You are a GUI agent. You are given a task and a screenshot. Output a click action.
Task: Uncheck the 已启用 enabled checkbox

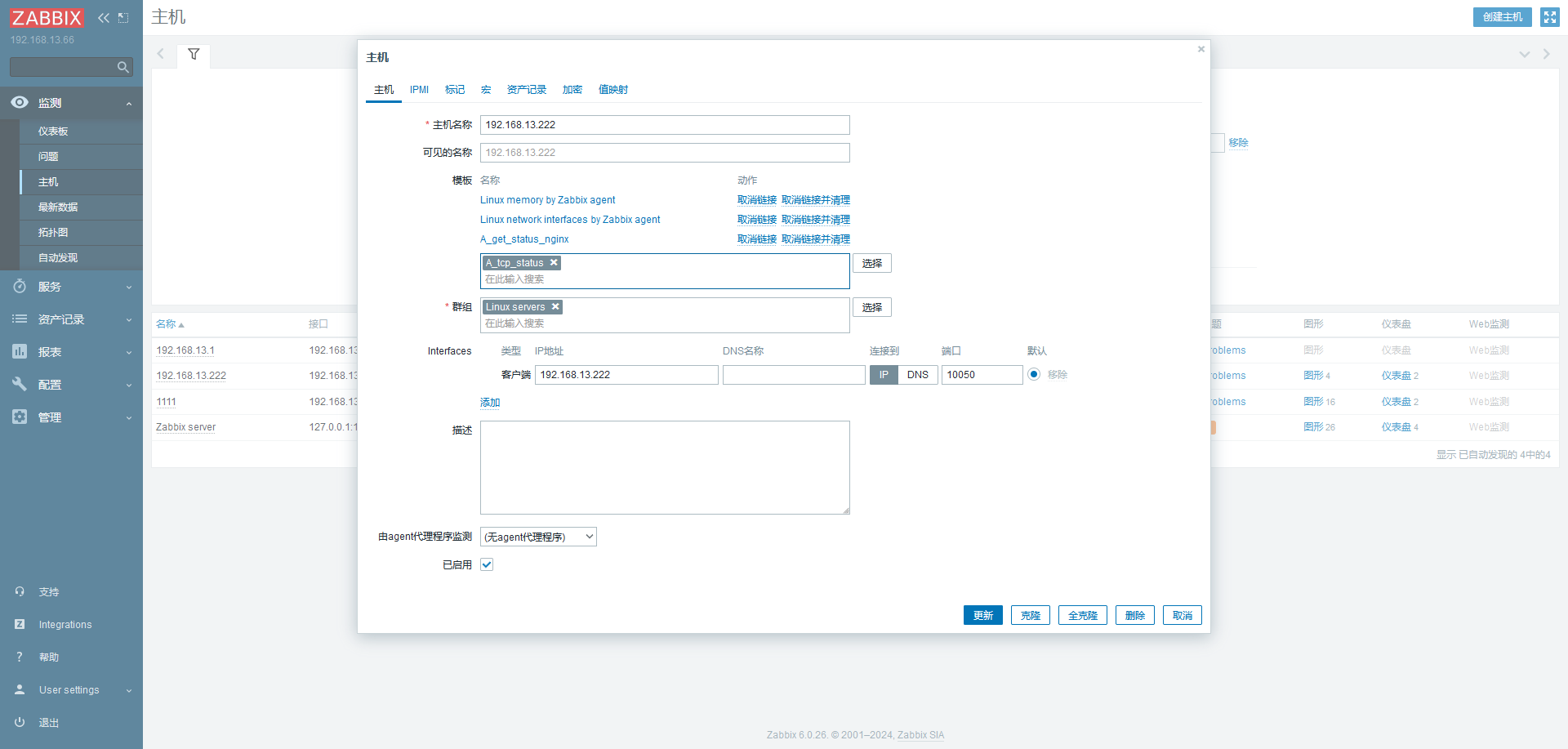[487, 564]
